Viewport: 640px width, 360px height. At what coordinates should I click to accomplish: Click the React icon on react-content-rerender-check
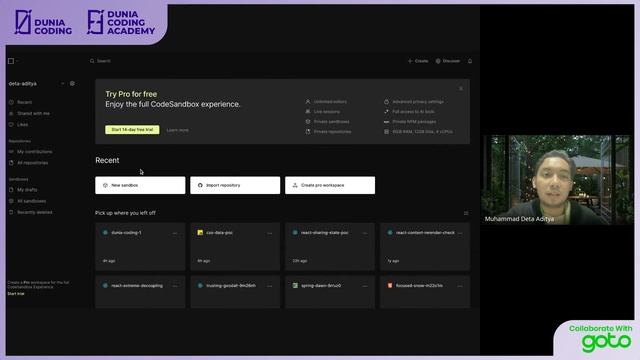pos(390,232)
